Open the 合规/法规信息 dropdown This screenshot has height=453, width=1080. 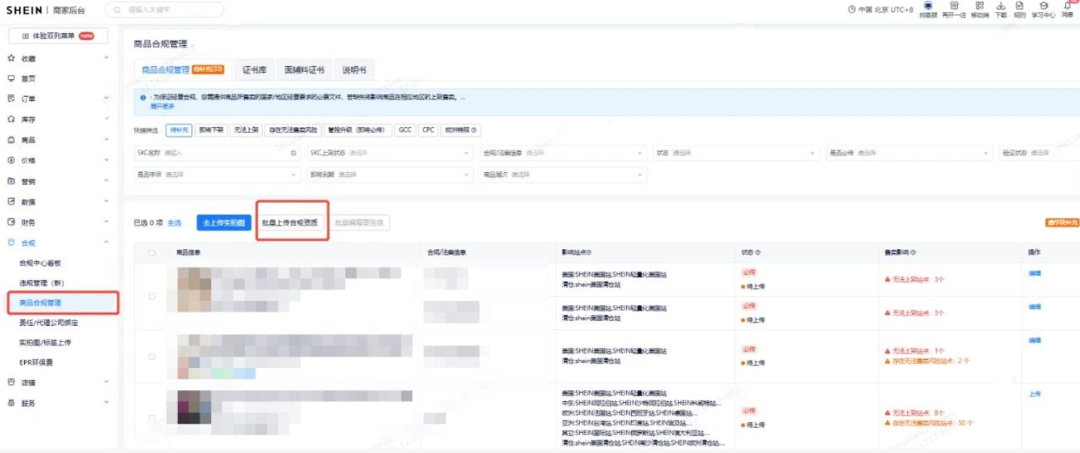[x=563, y=153]
